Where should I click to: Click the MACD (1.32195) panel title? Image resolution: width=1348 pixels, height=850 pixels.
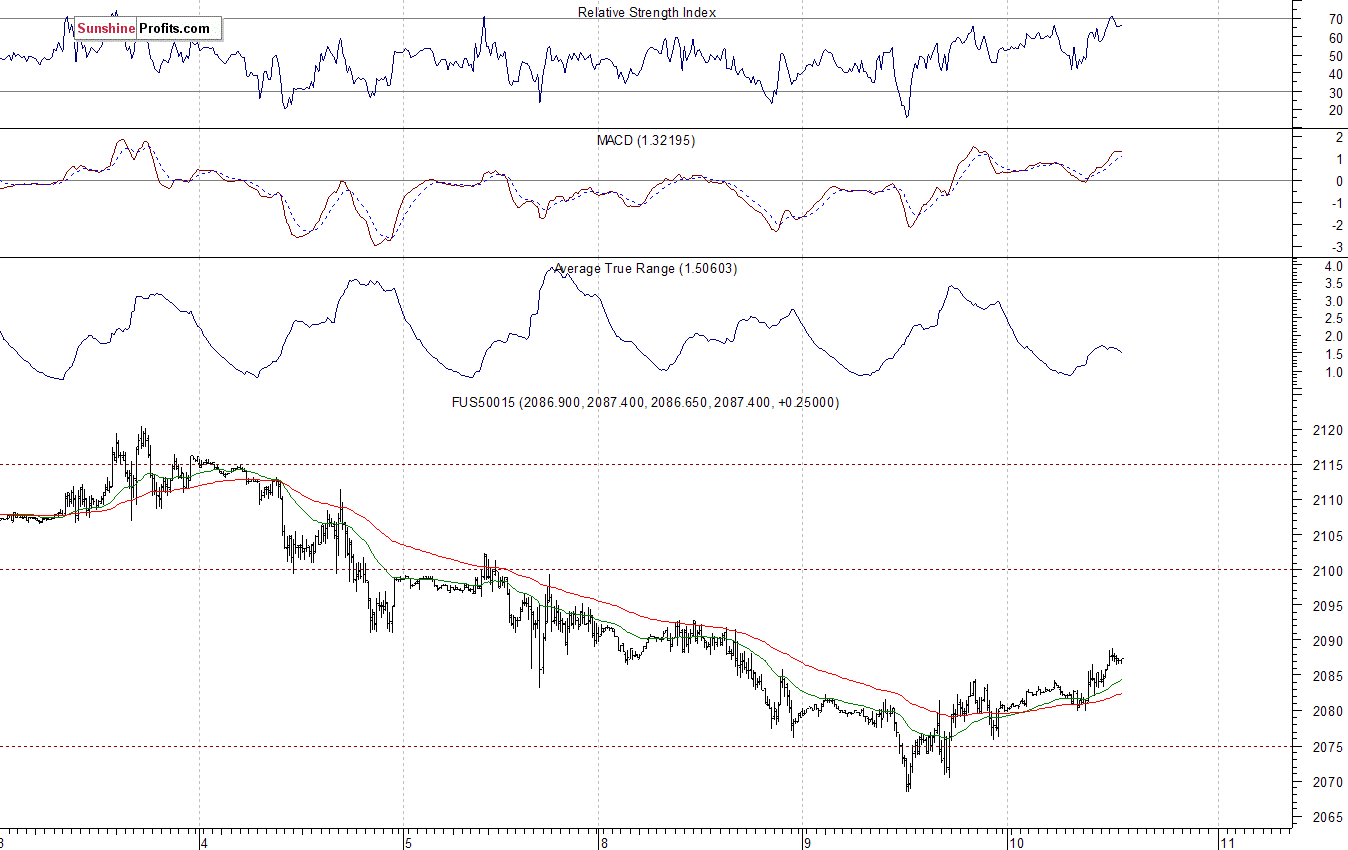tap(646, 140)
